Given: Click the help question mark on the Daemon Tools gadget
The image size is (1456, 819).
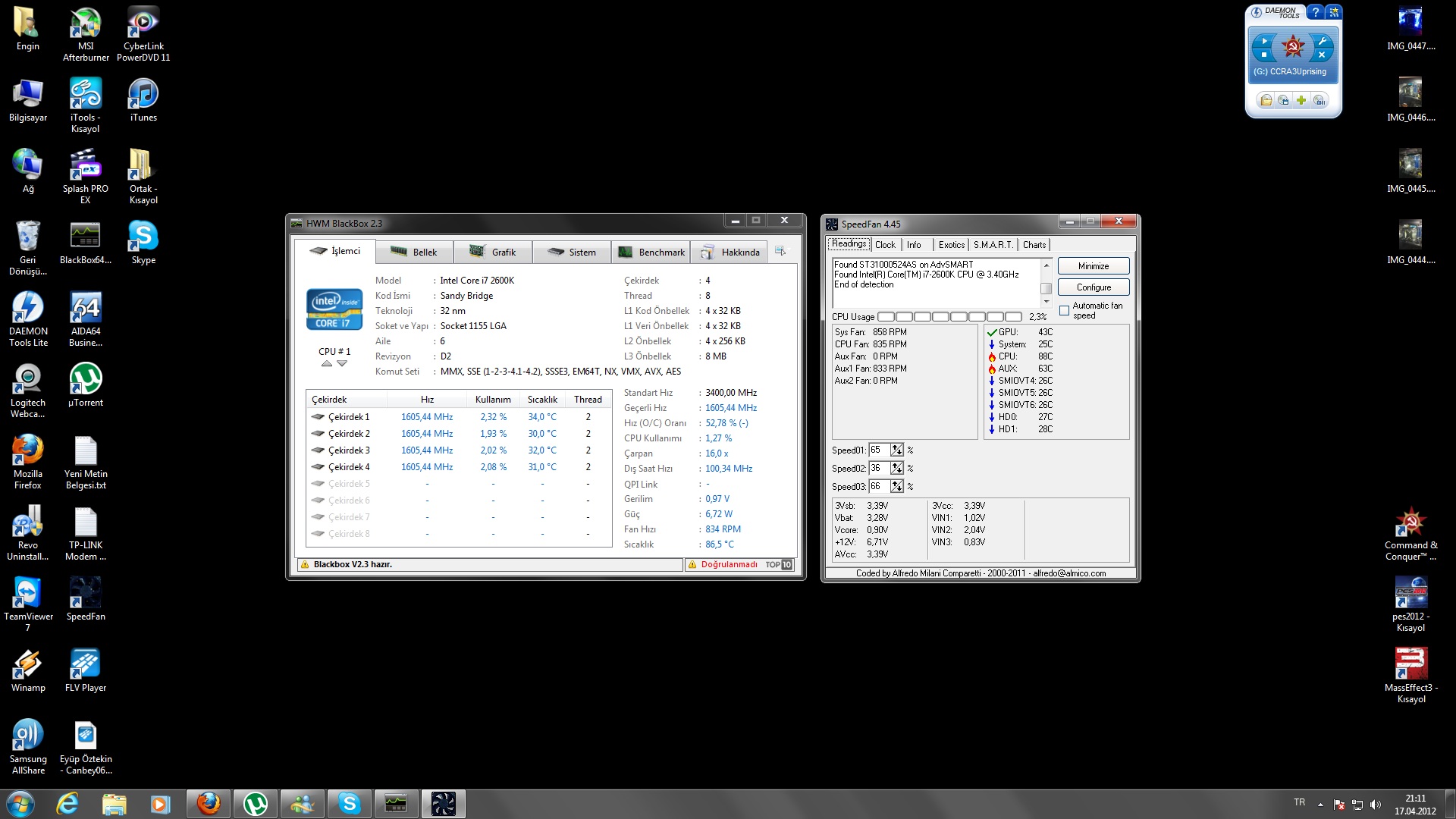Looking at the screenshot, I should click(x=1316, y=12).
